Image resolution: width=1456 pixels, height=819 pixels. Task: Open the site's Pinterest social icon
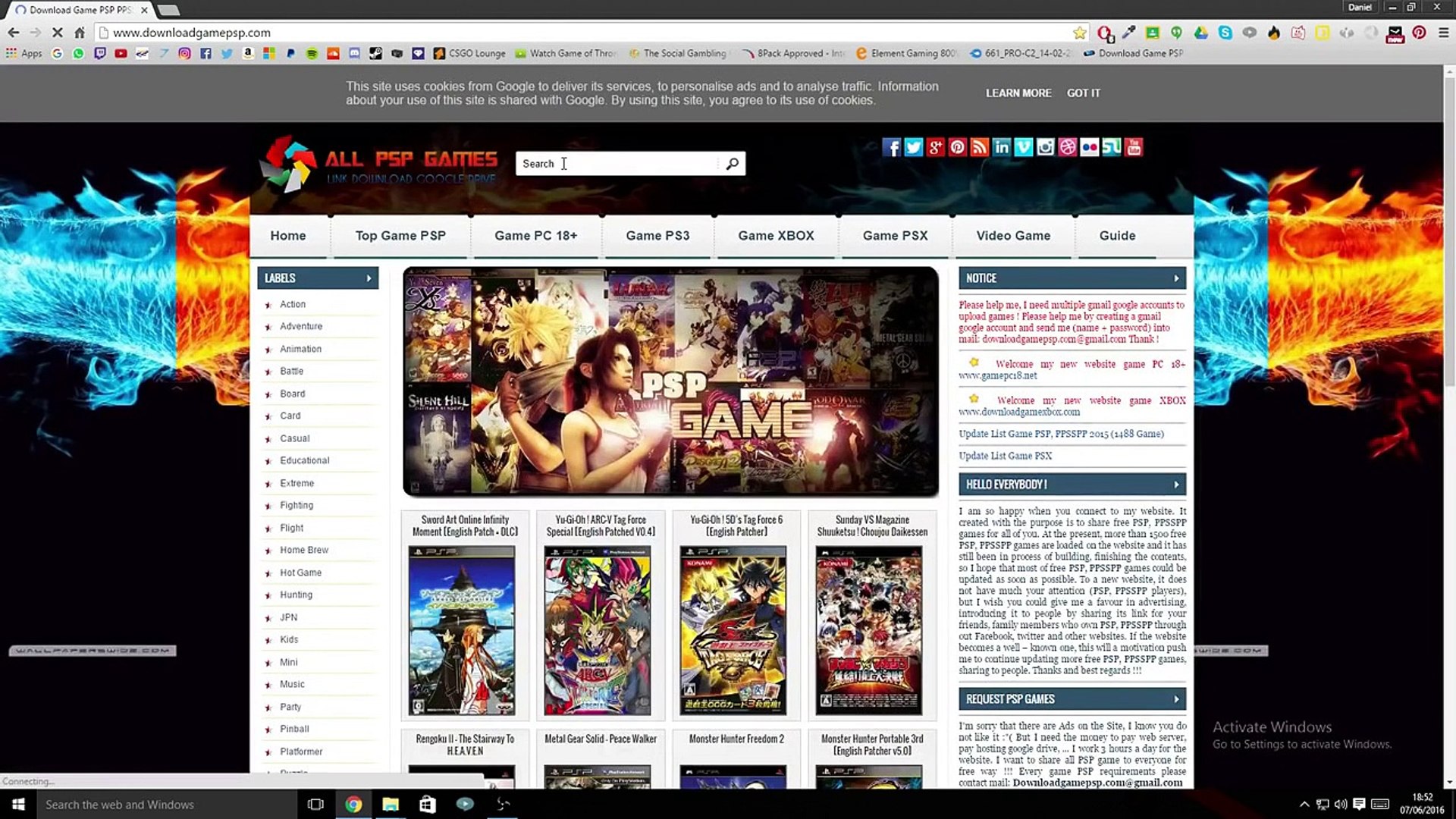[x=957, y=147]
